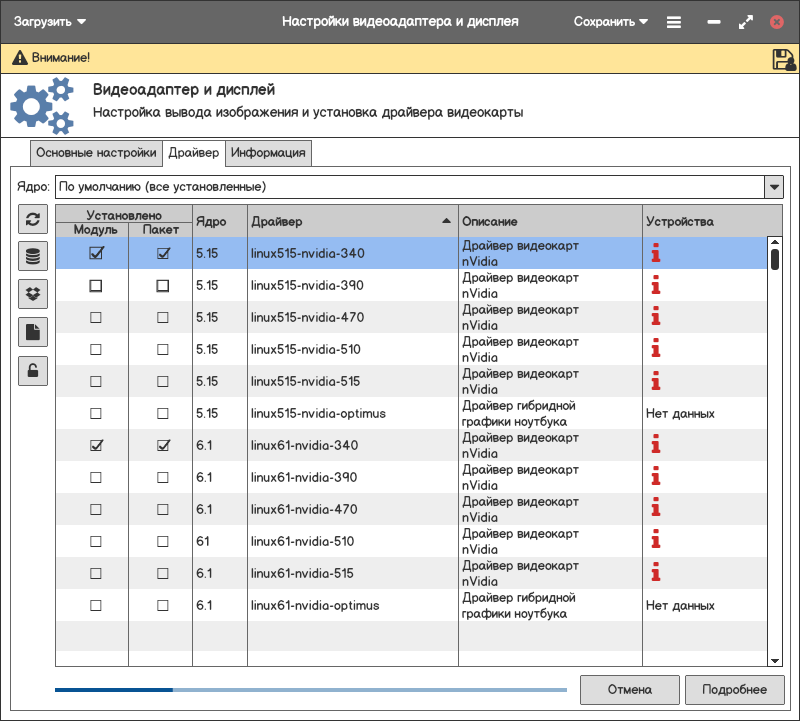800x721 pixels.
Task: Click the document file icon in sidebar
Action: tap(33, 332)
